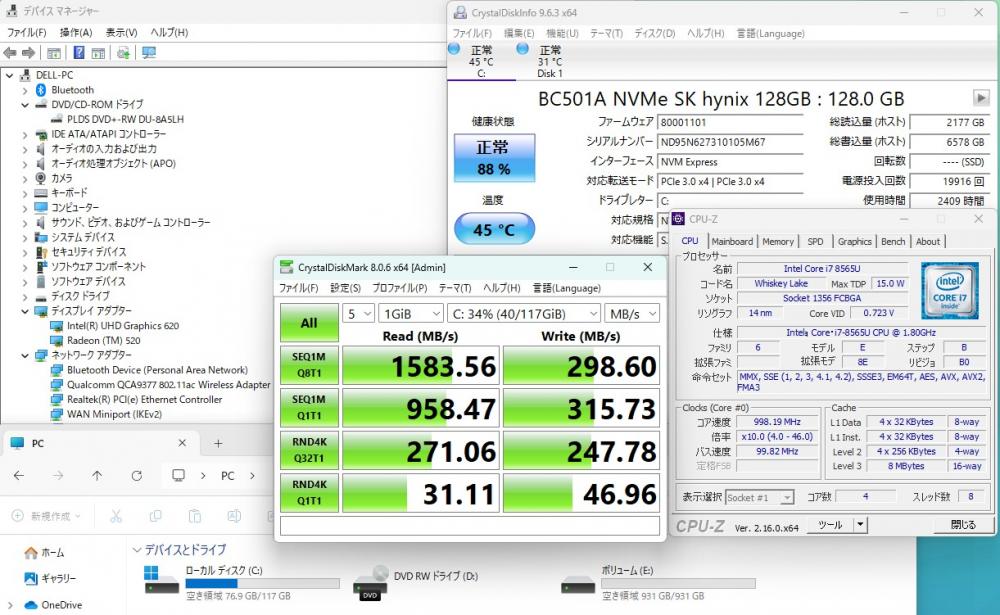This screenshot has width=1000, height=615.
Task: Expand the キーボード node
Action: point(25,193)
